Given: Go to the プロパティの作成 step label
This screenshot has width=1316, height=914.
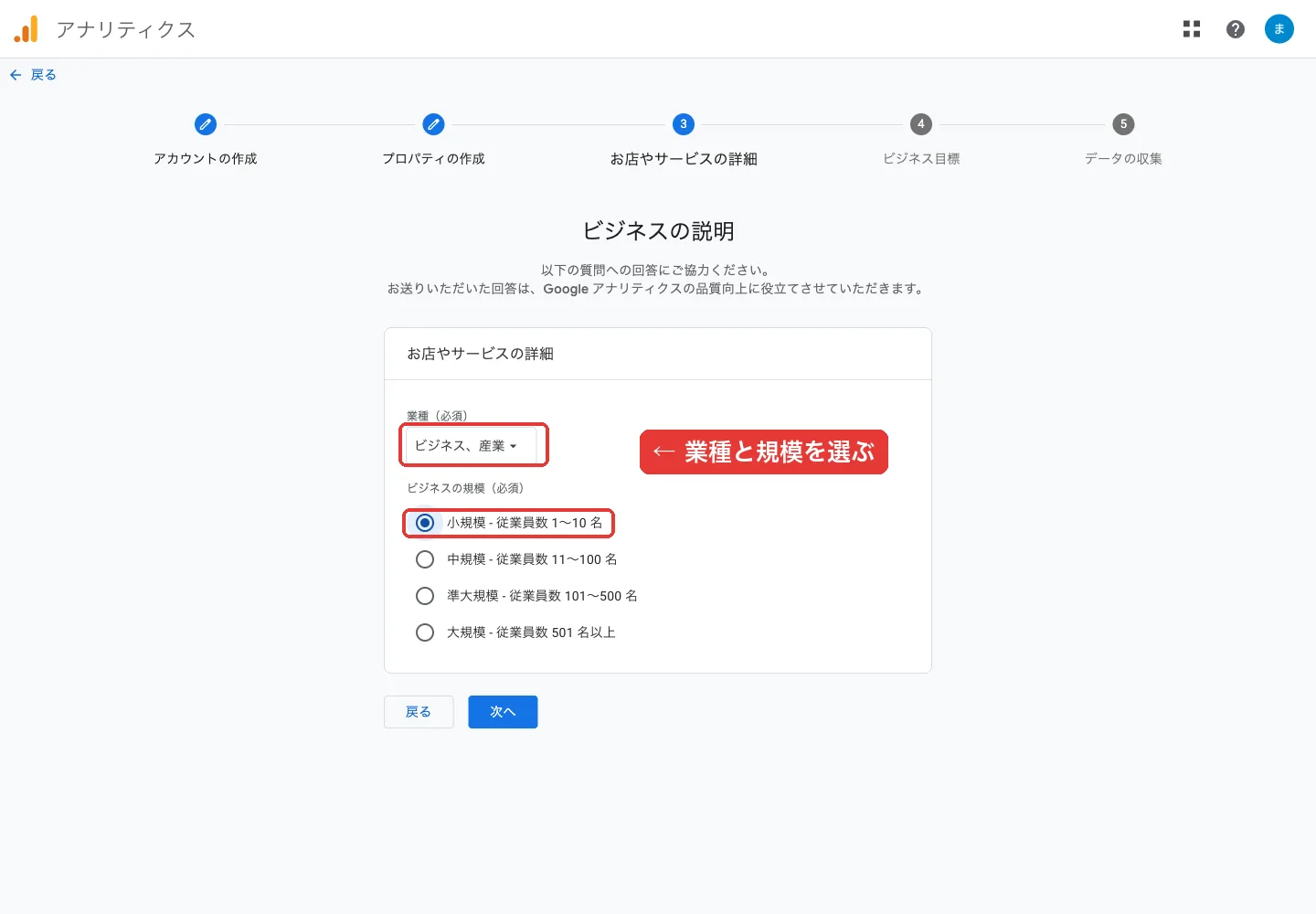Looking at the screenshot, I should 433,159.
